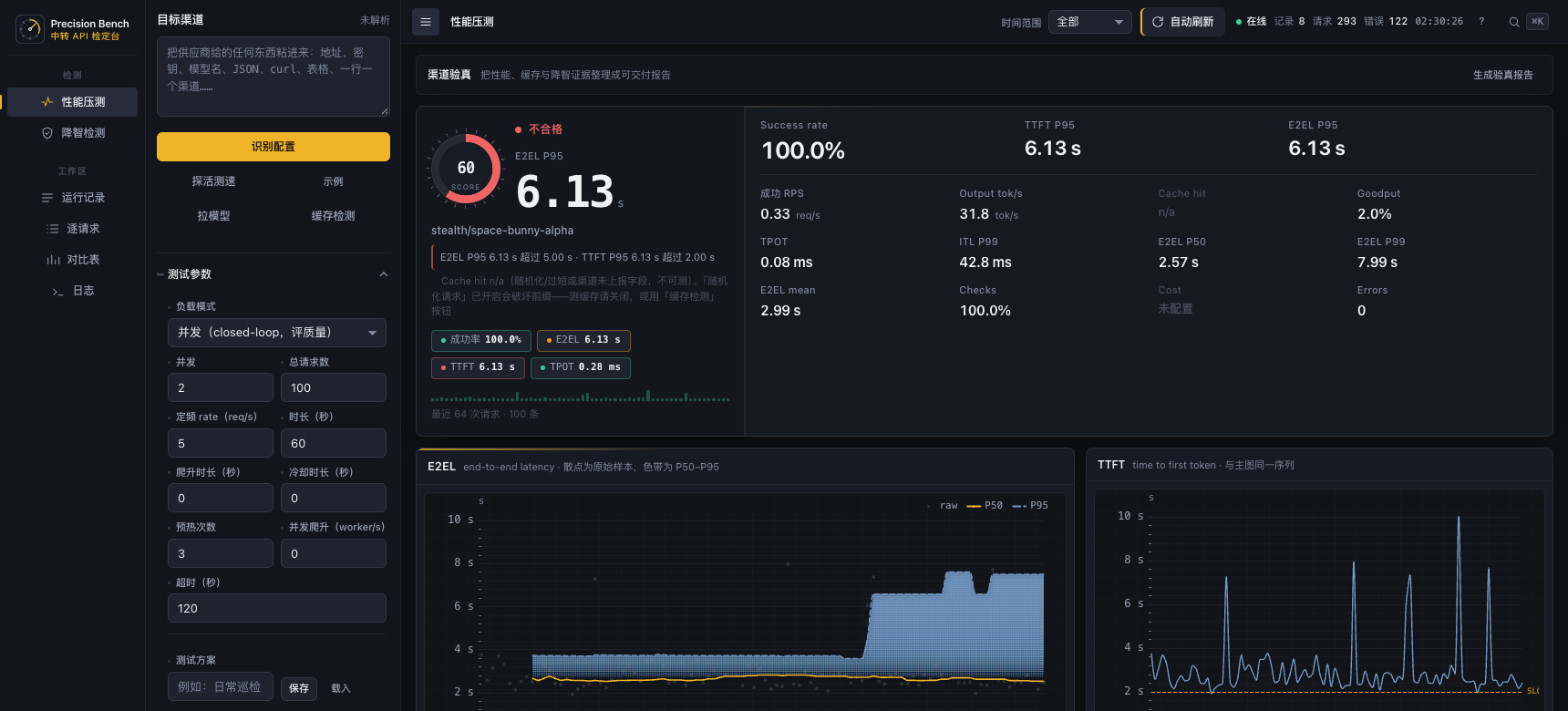The height and width of the screenshot is (711, 1568).
Task: Click the 示例 button
Action: 334,181
